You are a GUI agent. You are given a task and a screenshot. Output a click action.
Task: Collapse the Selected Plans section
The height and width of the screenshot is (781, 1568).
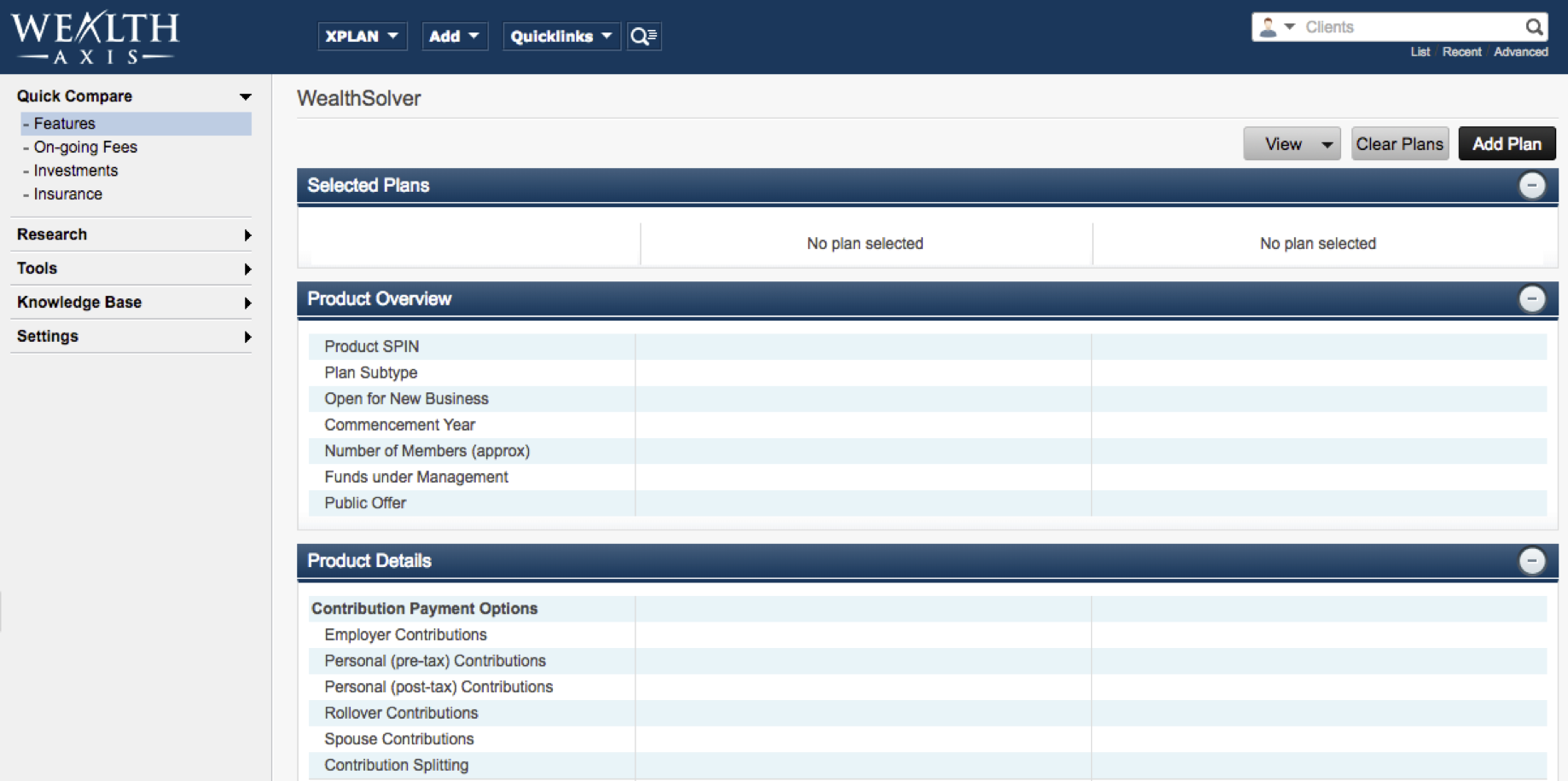1532,186
